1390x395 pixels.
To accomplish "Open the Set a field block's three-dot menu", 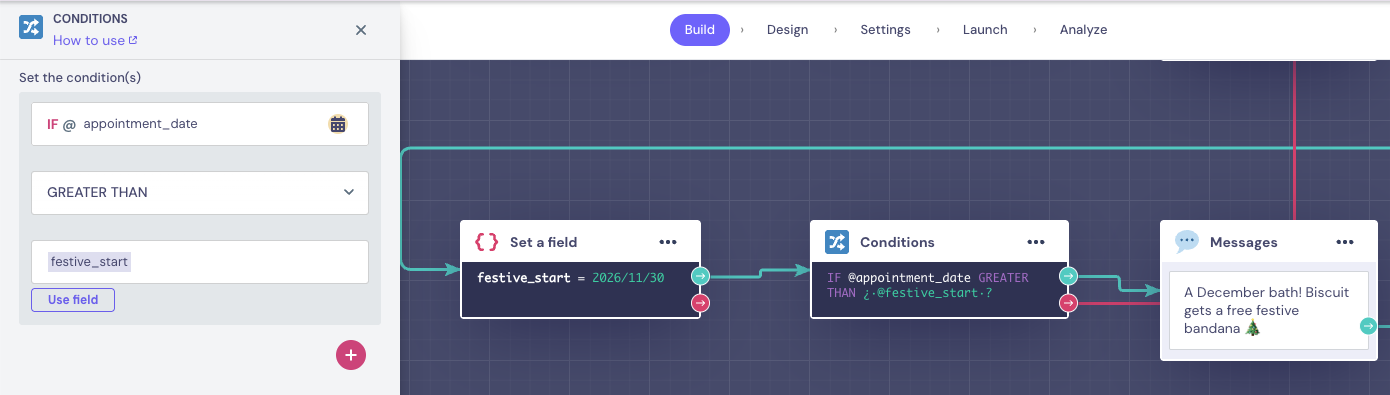I will click(668, 242).
